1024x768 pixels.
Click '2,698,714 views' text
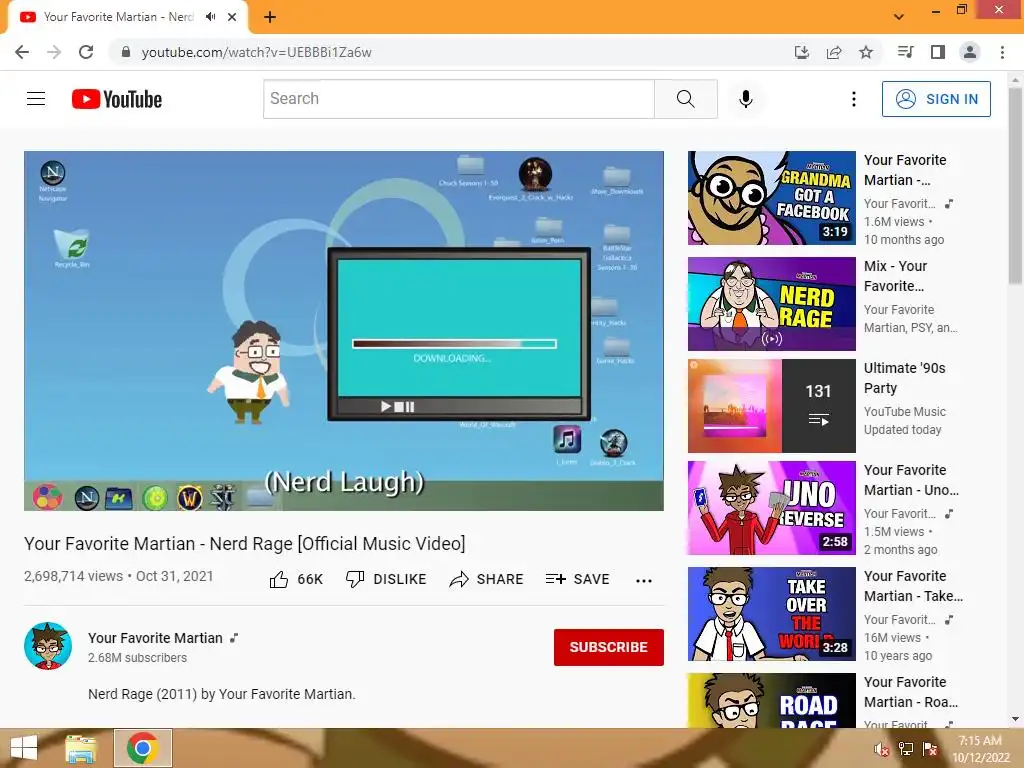click(73, 576)
